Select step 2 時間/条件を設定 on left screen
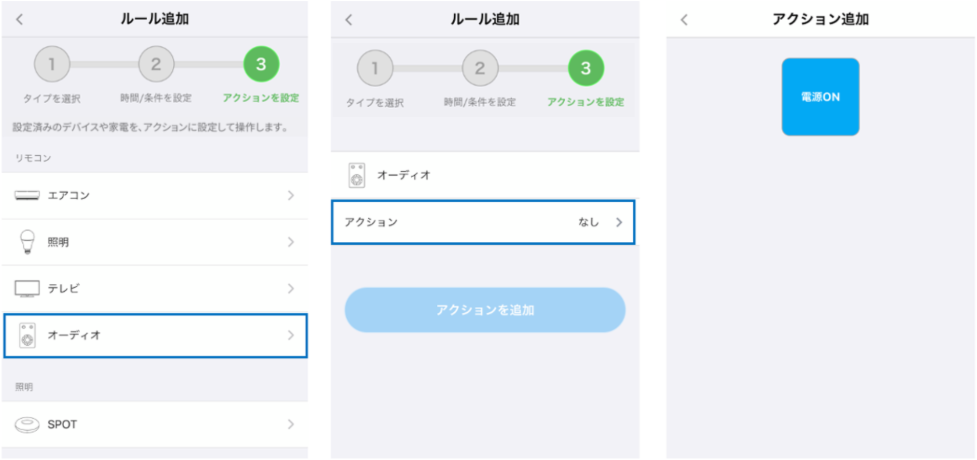The image size is (977, 460). point(156,66)
